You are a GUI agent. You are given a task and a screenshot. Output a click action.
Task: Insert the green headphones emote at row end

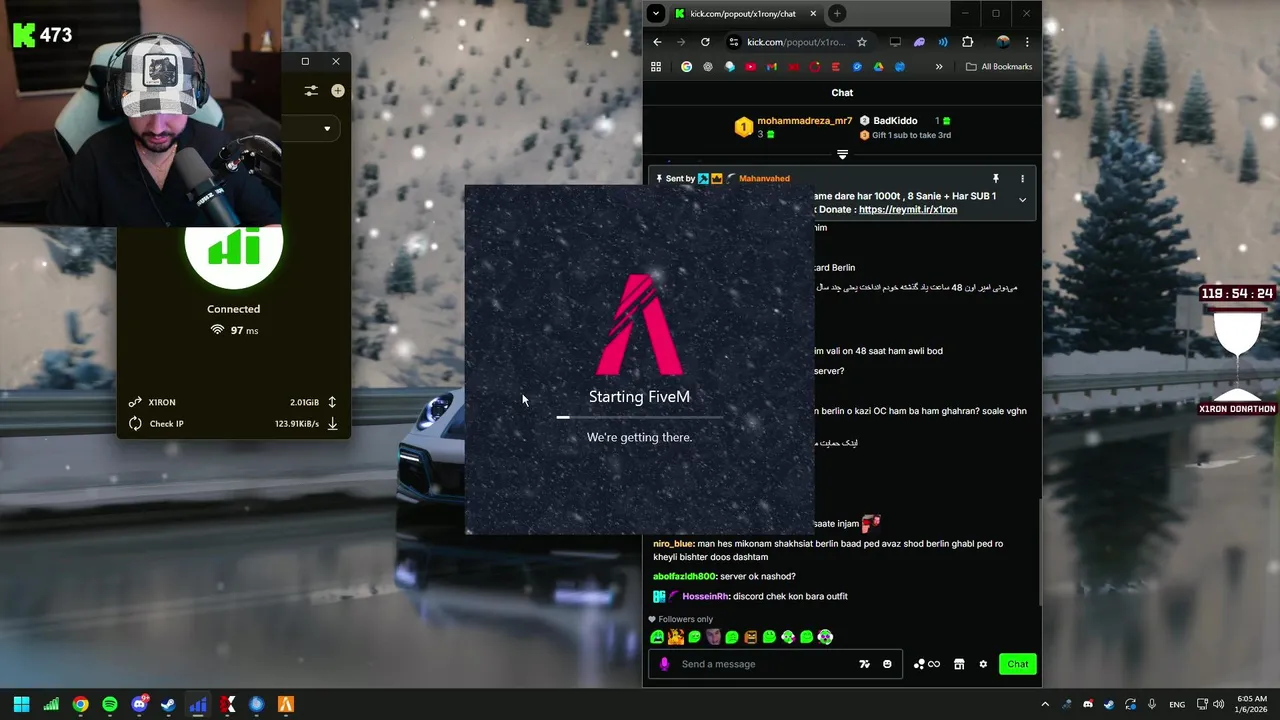coord(825,637)
